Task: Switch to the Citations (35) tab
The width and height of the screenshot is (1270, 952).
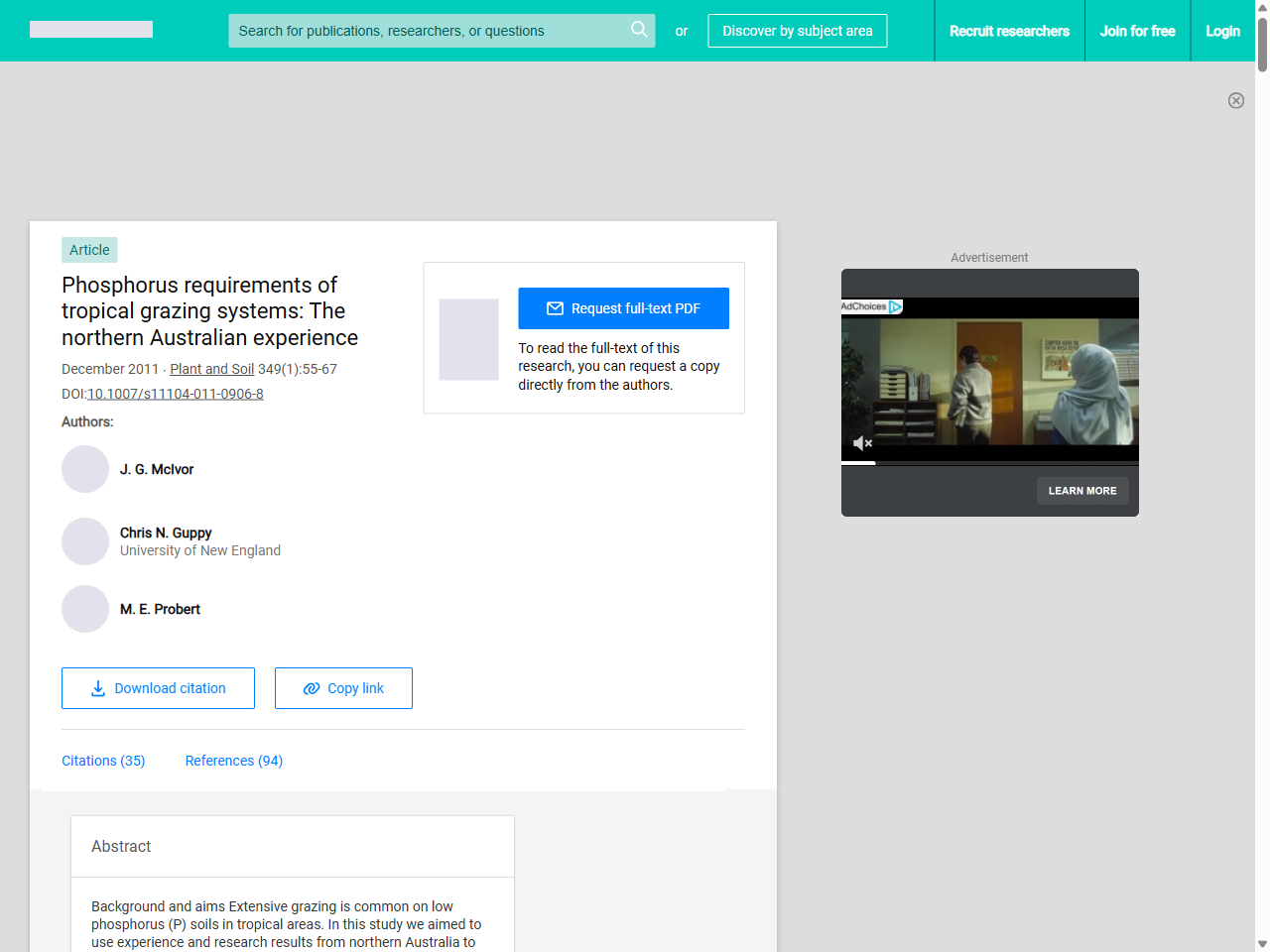Action: point(103,761)
